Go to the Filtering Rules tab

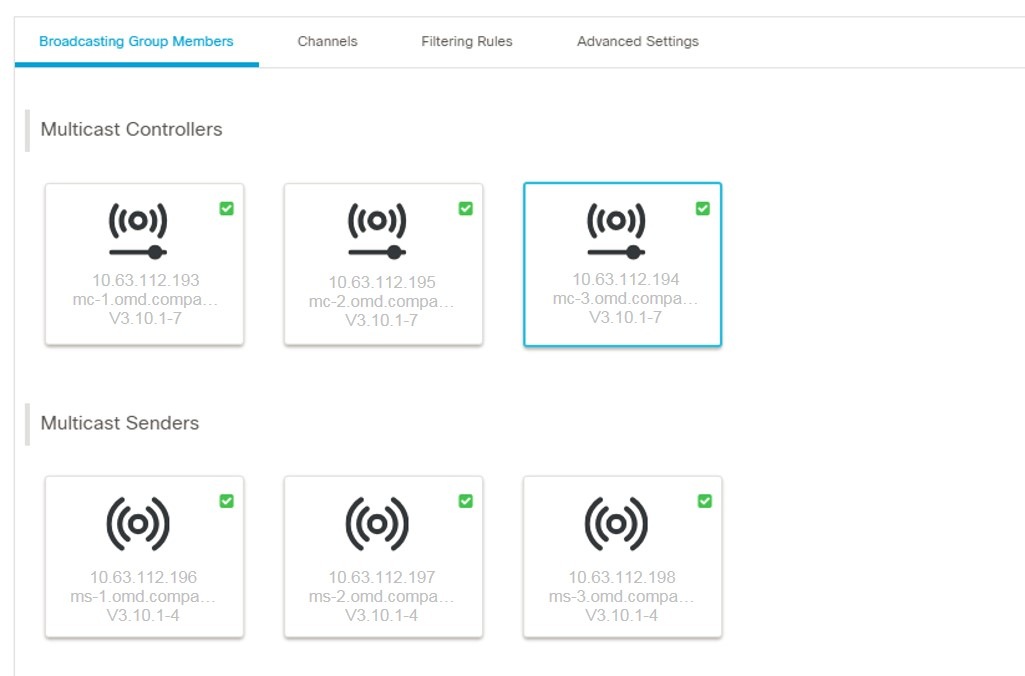(x=467, y=41)
